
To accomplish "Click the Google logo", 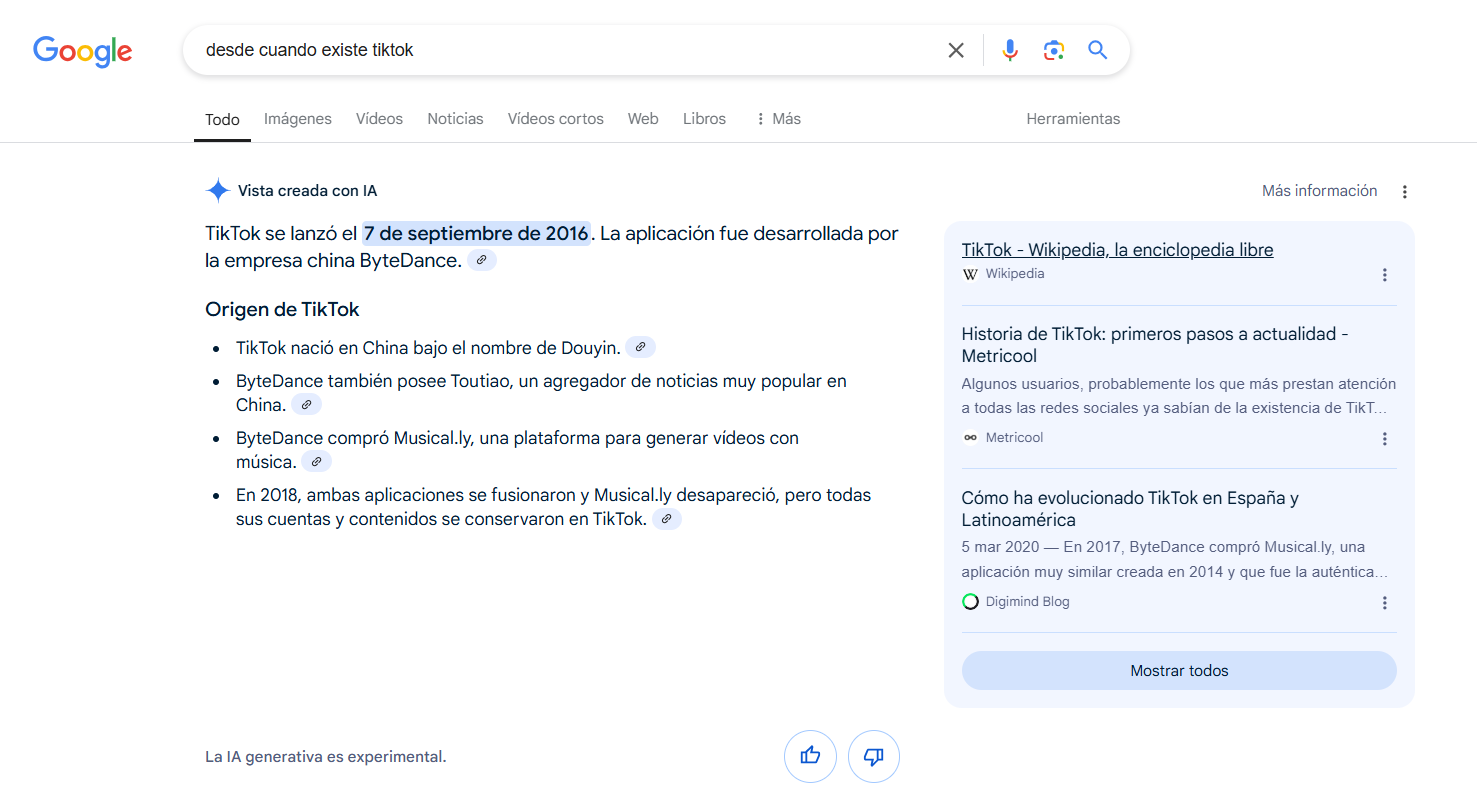I will (x=82, y=51).
